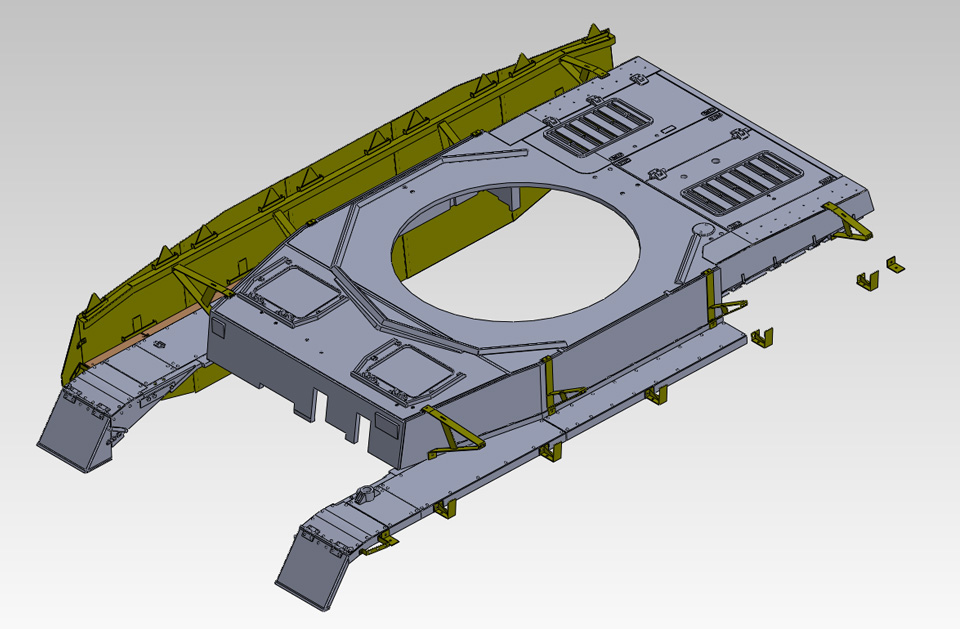Select the small flat angle bracket at far right

click(x=893, y=265)
